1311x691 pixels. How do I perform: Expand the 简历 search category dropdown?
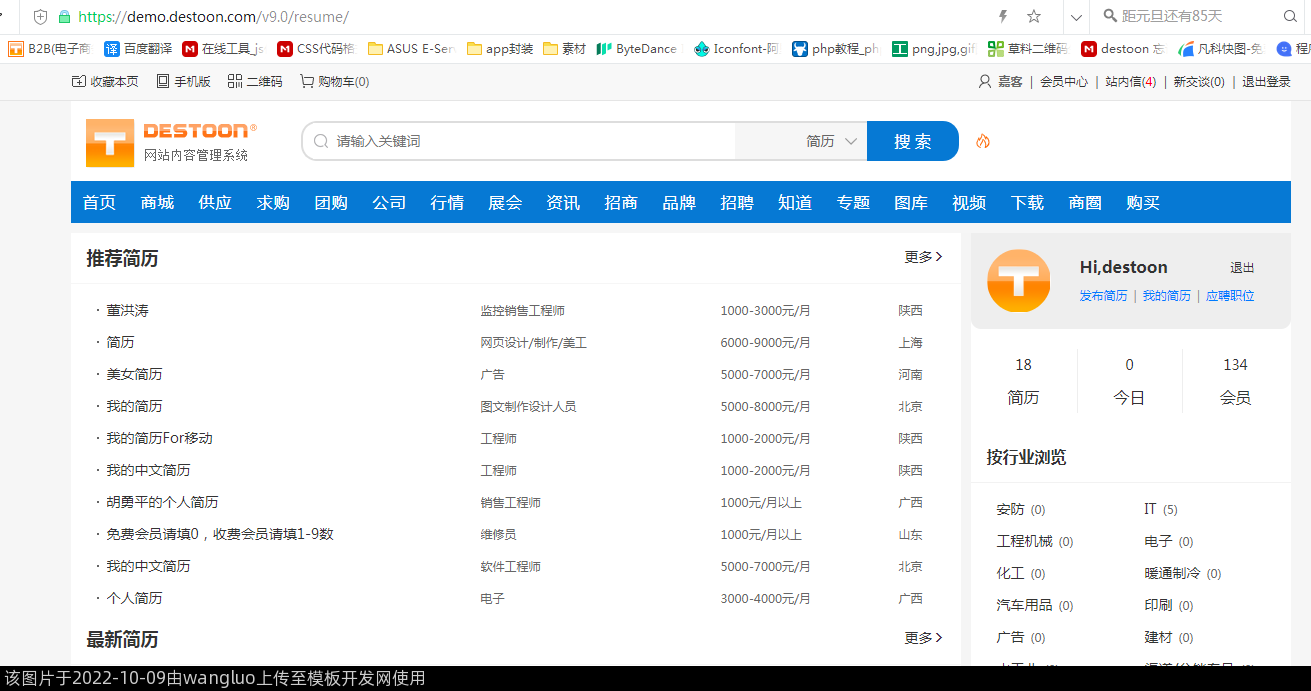[831, 142]
